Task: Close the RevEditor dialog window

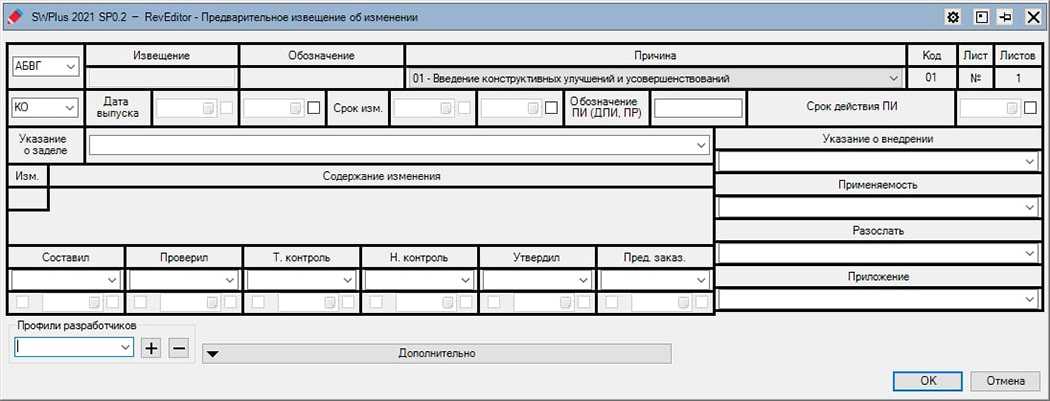Action: pyautogui.click(x=1031, y=17)
